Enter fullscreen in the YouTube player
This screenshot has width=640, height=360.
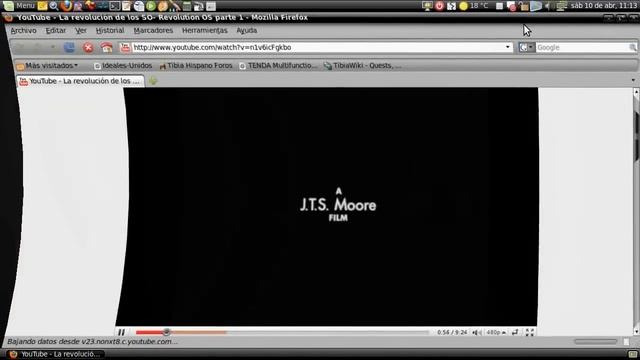(529, 333)
